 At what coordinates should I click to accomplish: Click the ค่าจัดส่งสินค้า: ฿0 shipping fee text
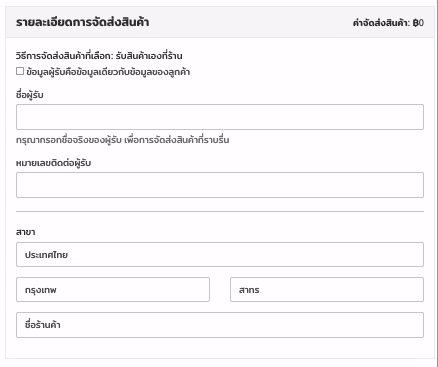click(388, 23)
